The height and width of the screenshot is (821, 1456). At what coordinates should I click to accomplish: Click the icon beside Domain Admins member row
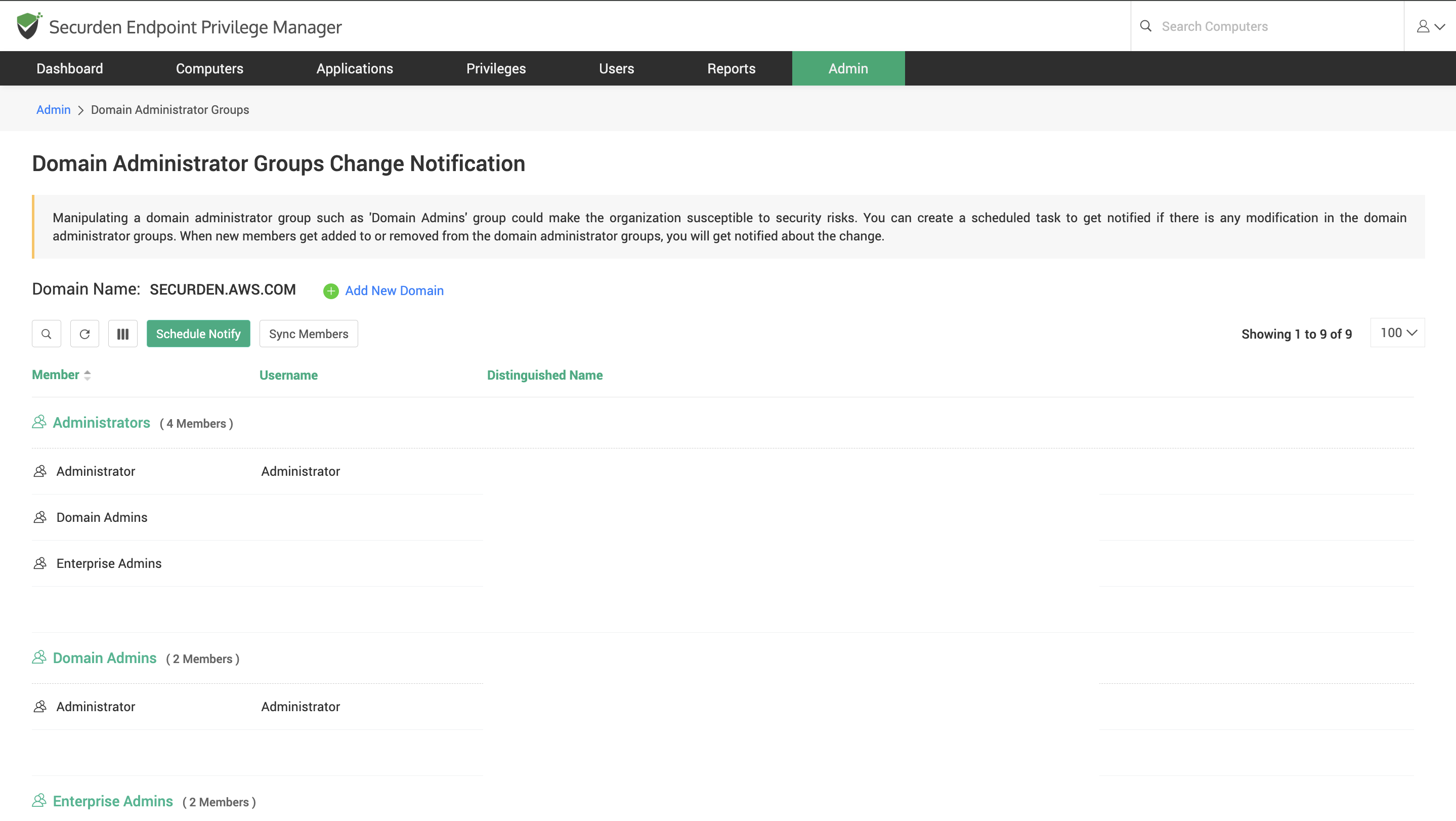pyautogui.click(x=40, y=517)
